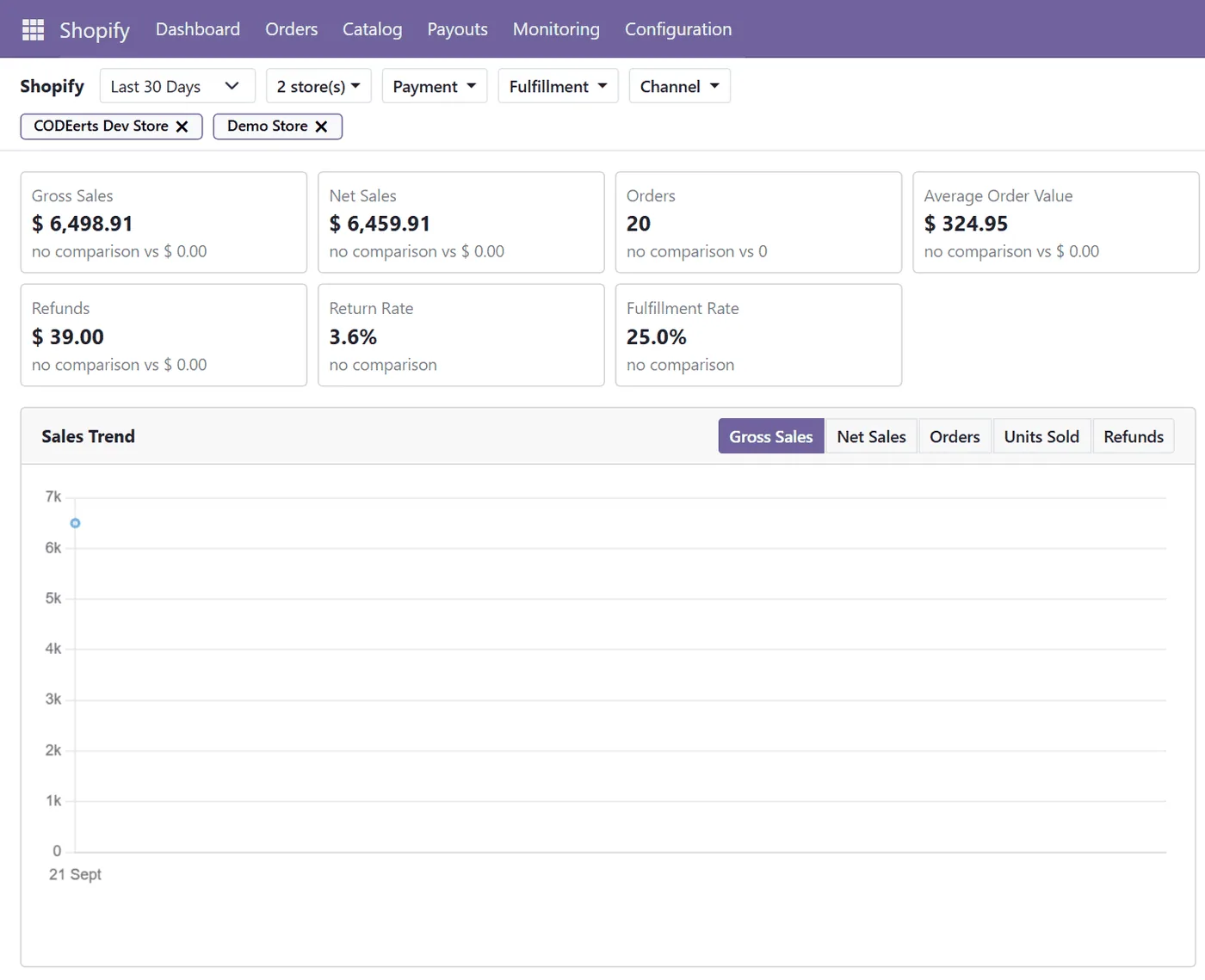
Task: Open the Catalog menu
Action: [x=372, y=29]
